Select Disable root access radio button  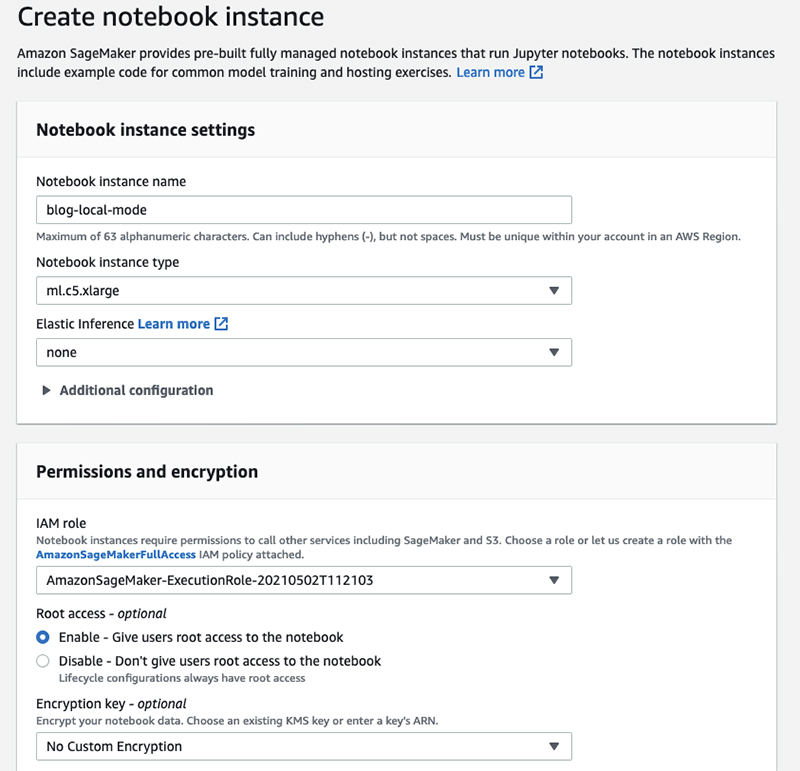pos(43,661)
